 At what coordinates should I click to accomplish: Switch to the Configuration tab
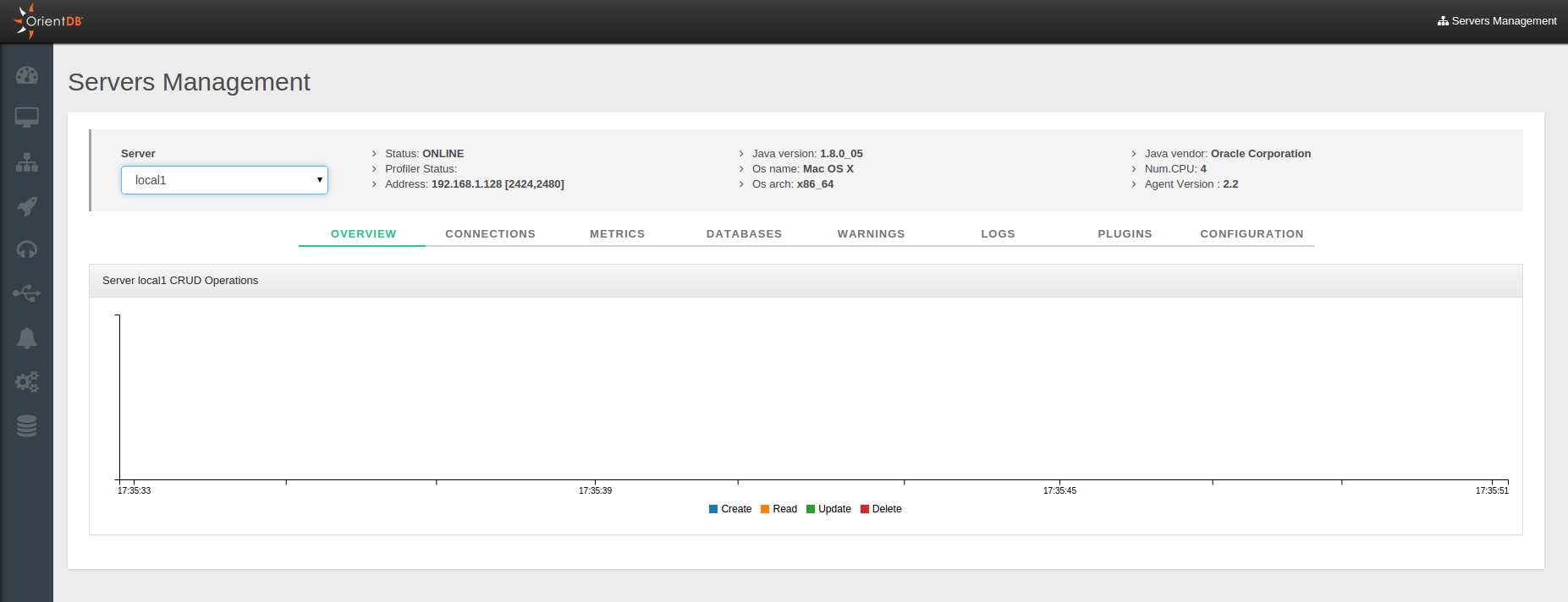pyautogui.click(x=1252, y=234)
